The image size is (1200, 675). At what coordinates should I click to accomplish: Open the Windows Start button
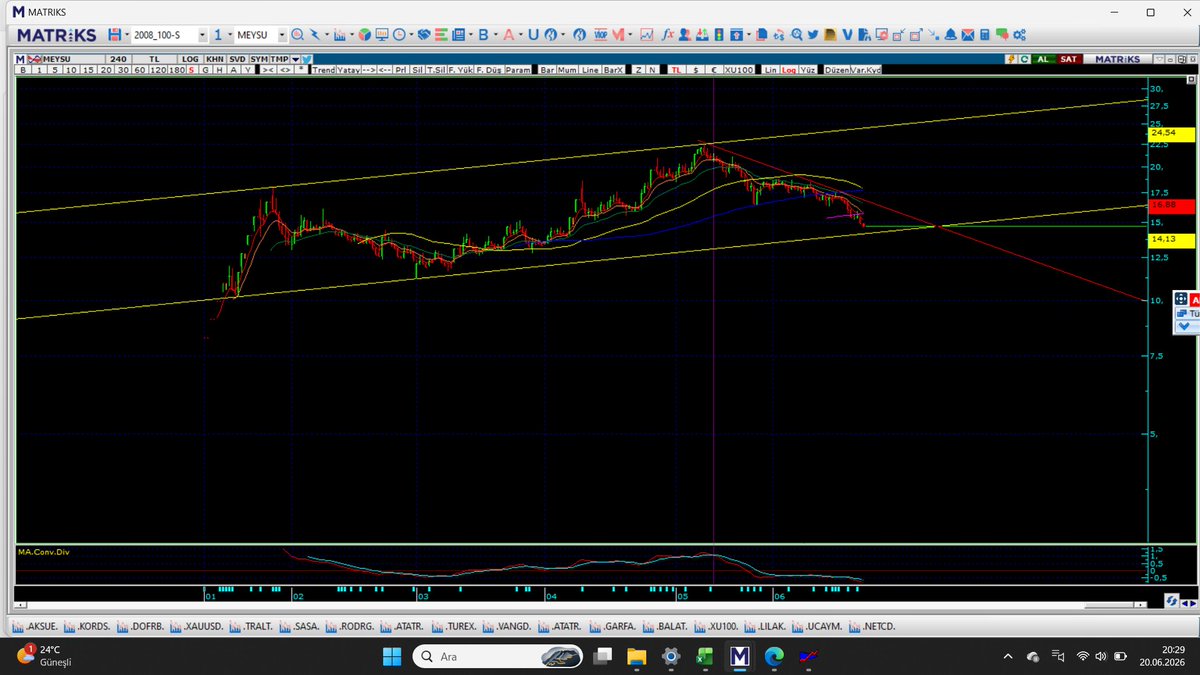coord(391,656)
